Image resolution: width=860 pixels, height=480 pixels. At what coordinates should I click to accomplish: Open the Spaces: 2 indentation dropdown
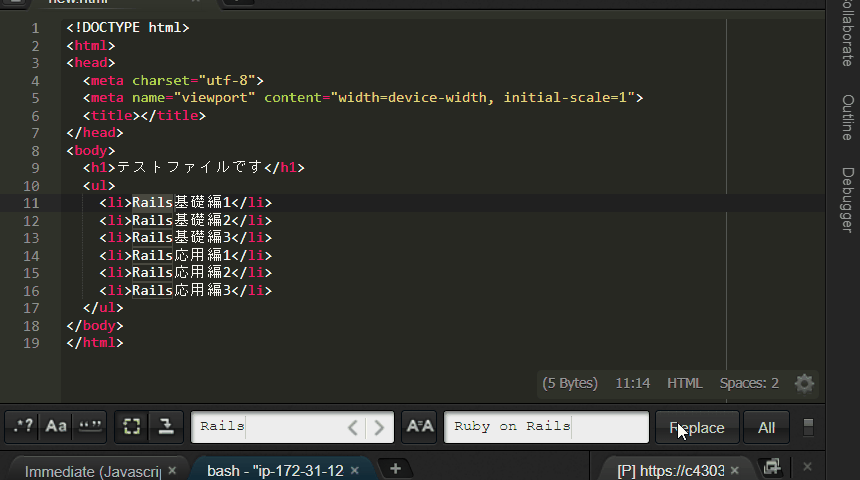point(749,383)
